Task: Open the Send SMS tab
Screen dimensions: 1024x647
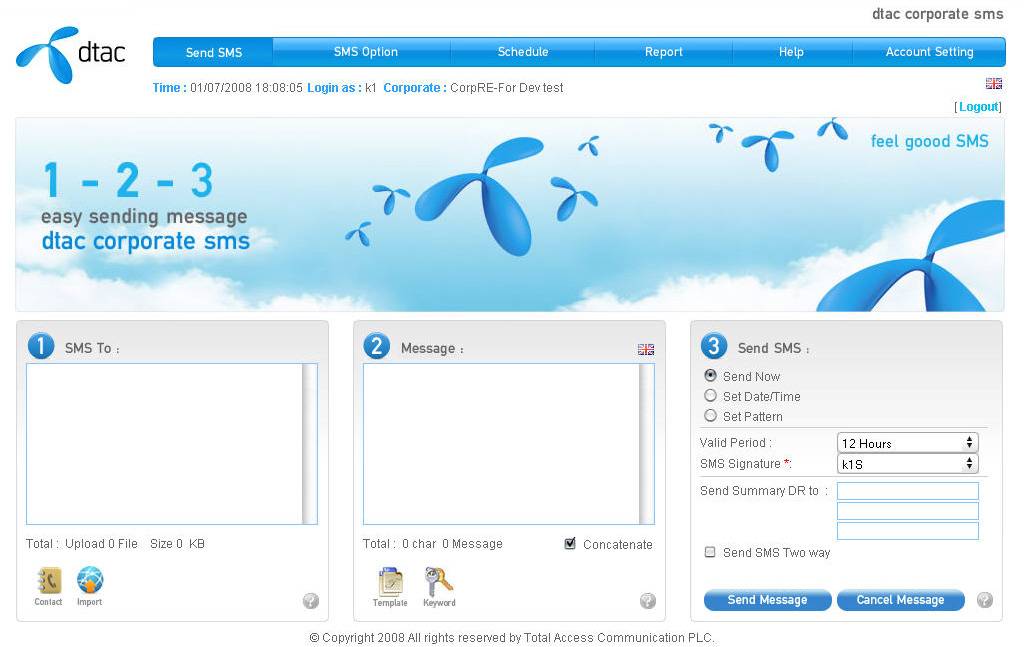Action: point(214,52)
